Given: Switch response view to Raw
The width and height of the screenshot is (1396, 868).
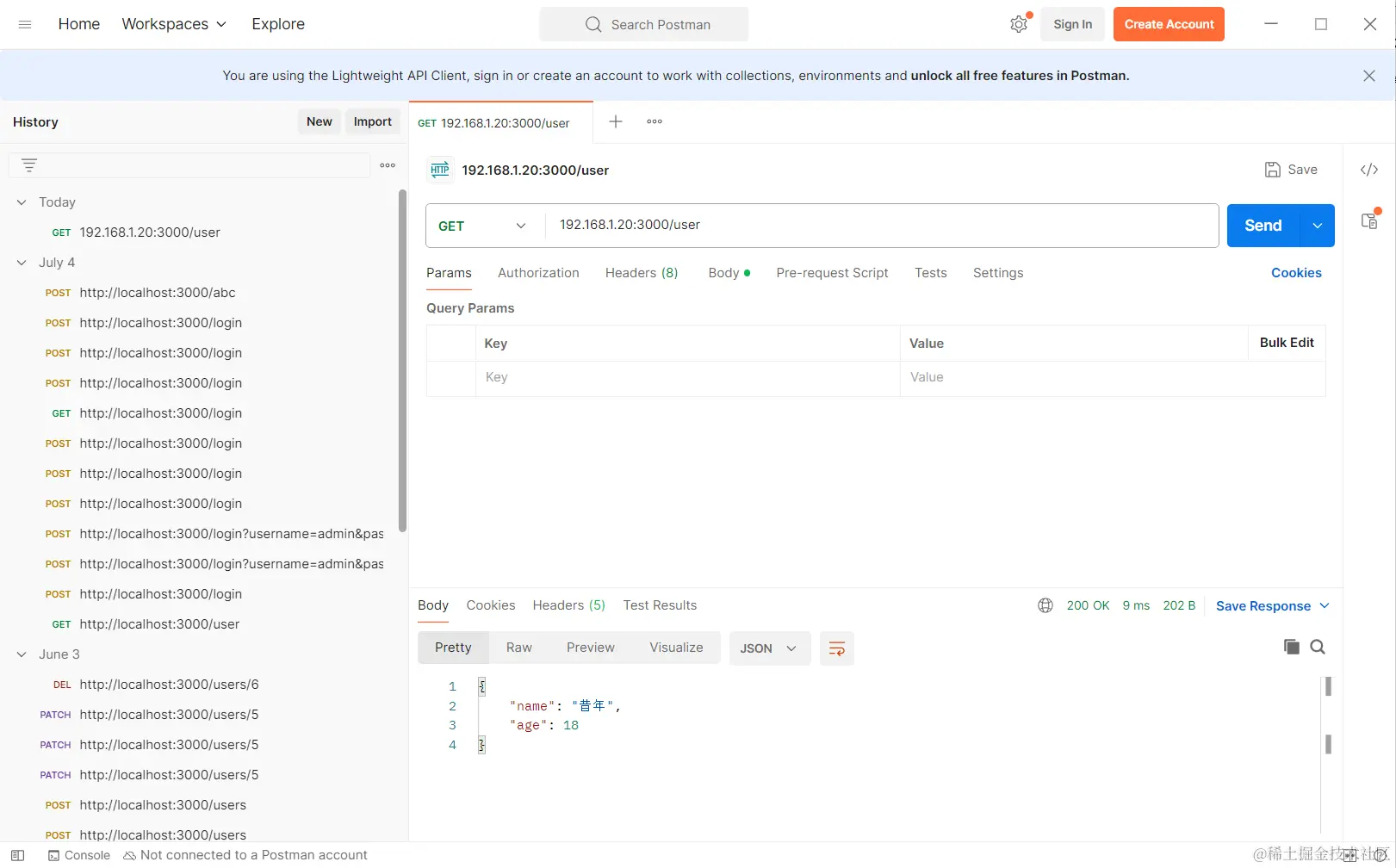Looking at the screenshot, I should tap(518, 648).
